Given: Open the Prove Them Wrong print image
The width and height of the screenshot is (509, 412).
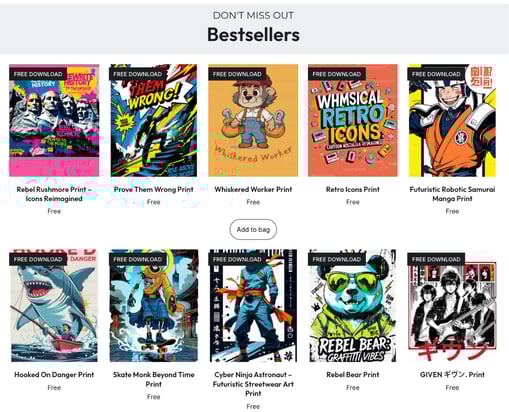Looking at the screenshot, I should tap(153, 120).
